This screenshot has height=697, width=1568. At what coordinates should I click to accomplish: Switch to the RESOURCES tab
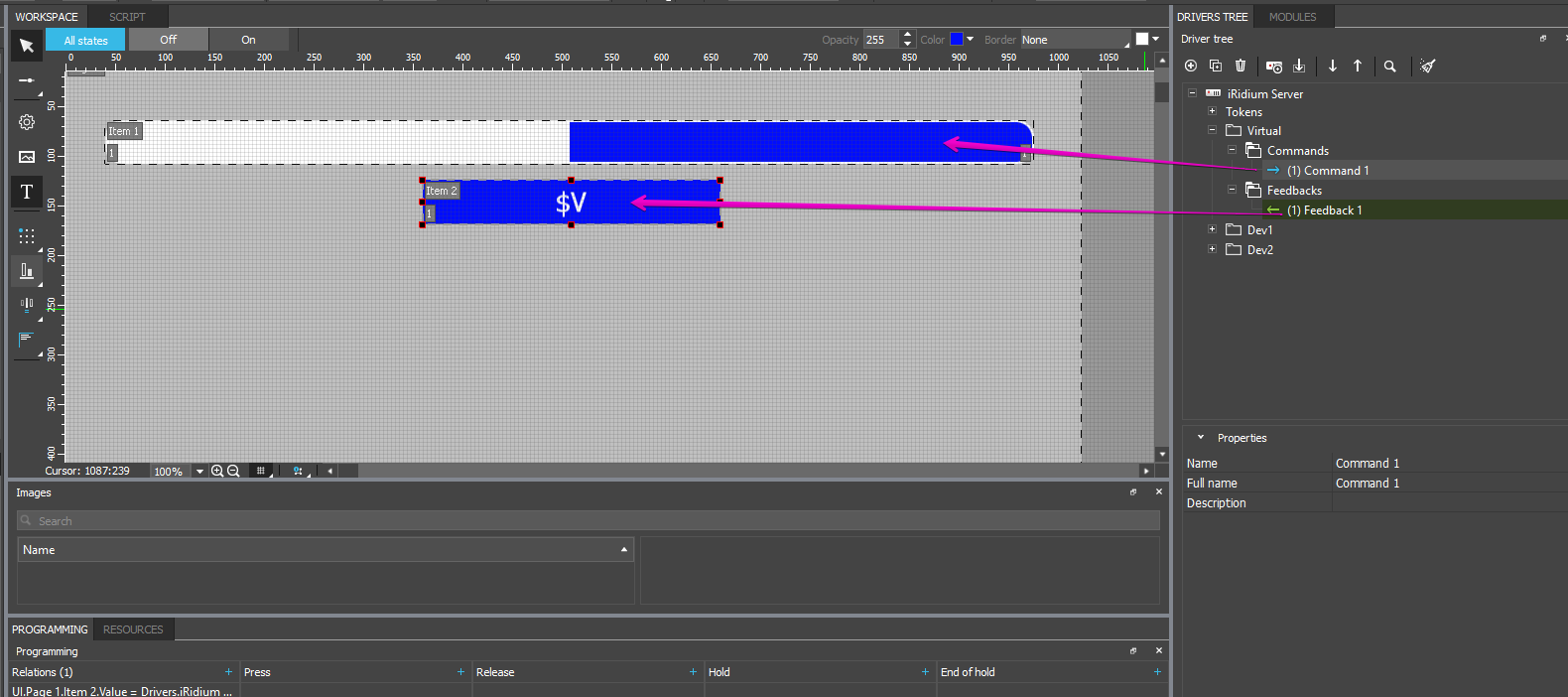133,629
